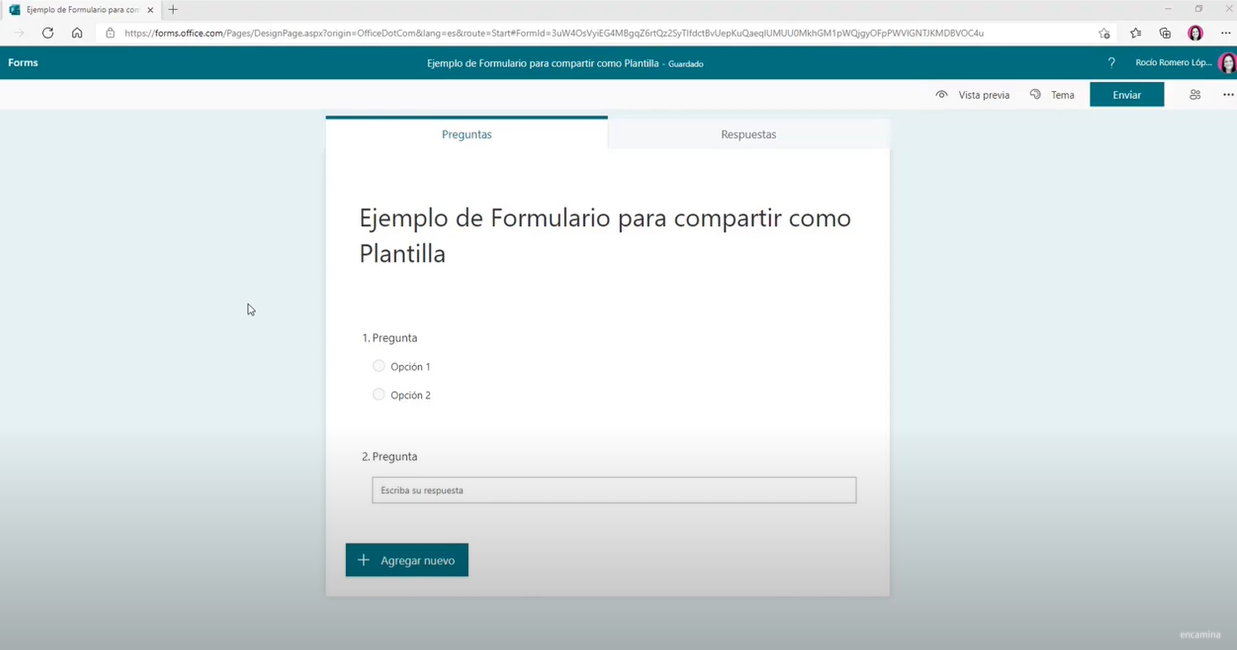This screenshot has width=1237, height=650.
Task: Switch to the Respuestas tab
Action: [748, 133]
